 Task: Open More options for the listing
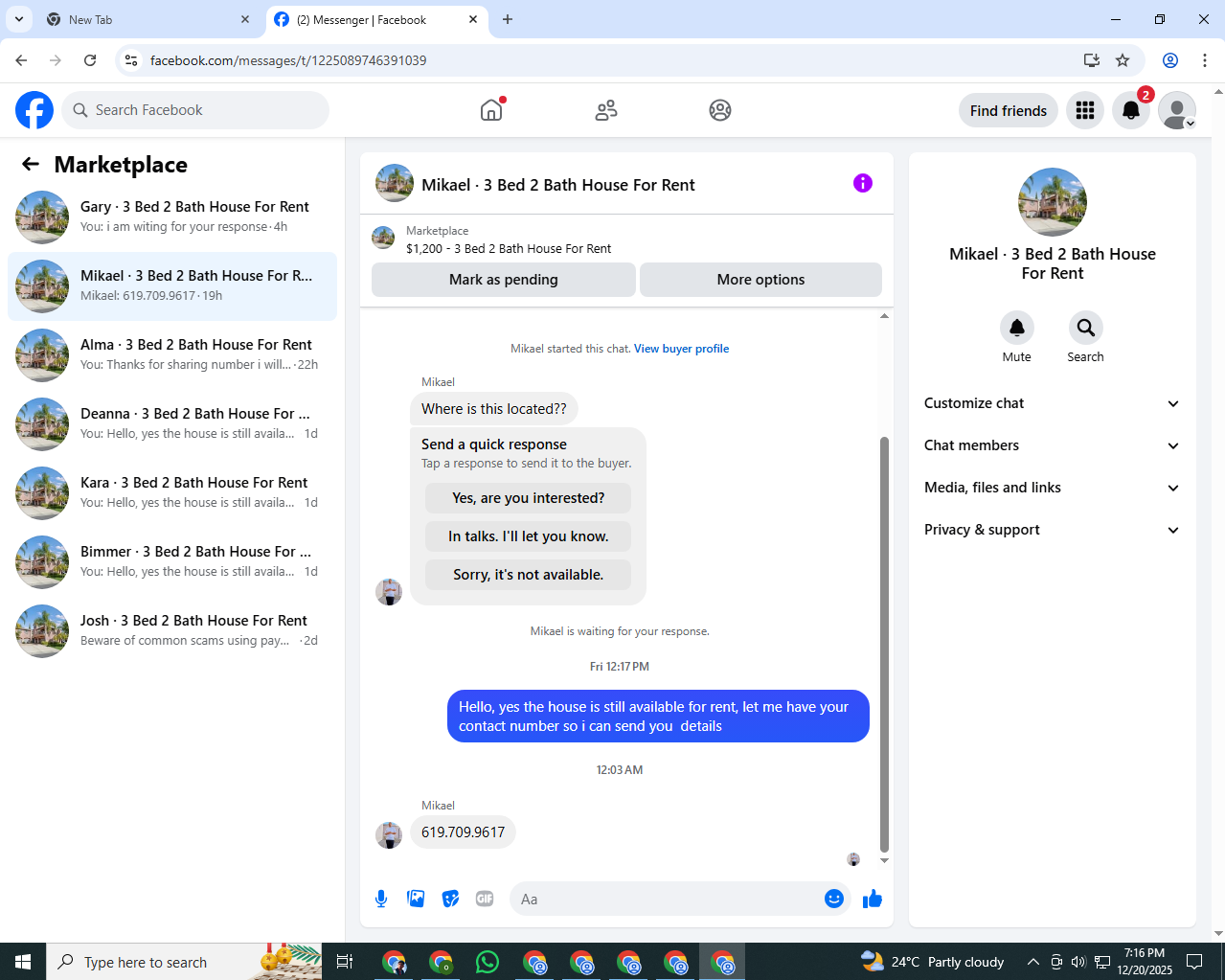760,280
